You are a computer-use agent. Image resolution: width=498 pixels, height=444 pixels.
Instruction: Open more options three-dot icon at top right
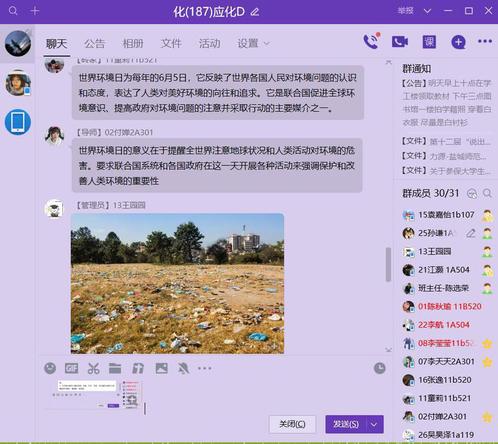pos(485,41)
